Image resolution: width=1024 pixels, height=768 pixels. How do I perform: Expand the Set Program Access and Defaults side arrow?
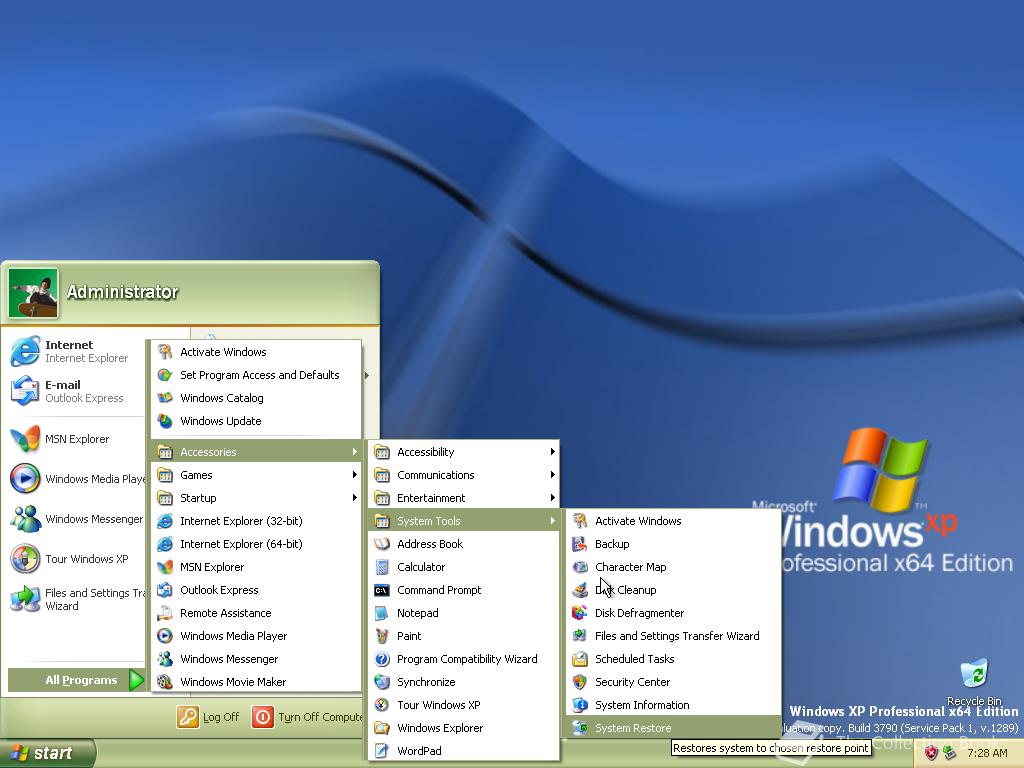tap(367, 375)
